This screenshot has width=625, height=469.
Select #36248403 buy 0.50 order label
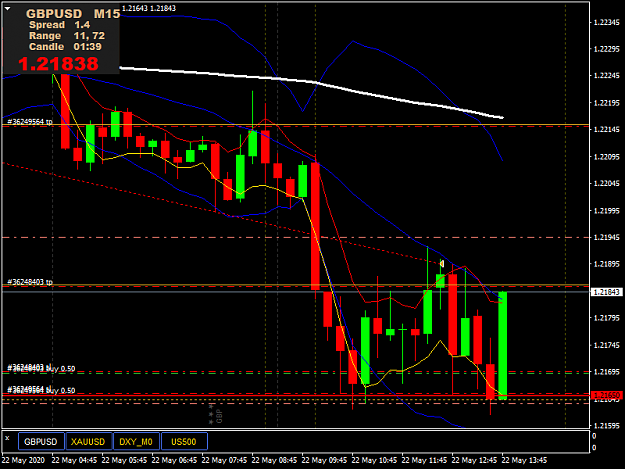[41, 368]
